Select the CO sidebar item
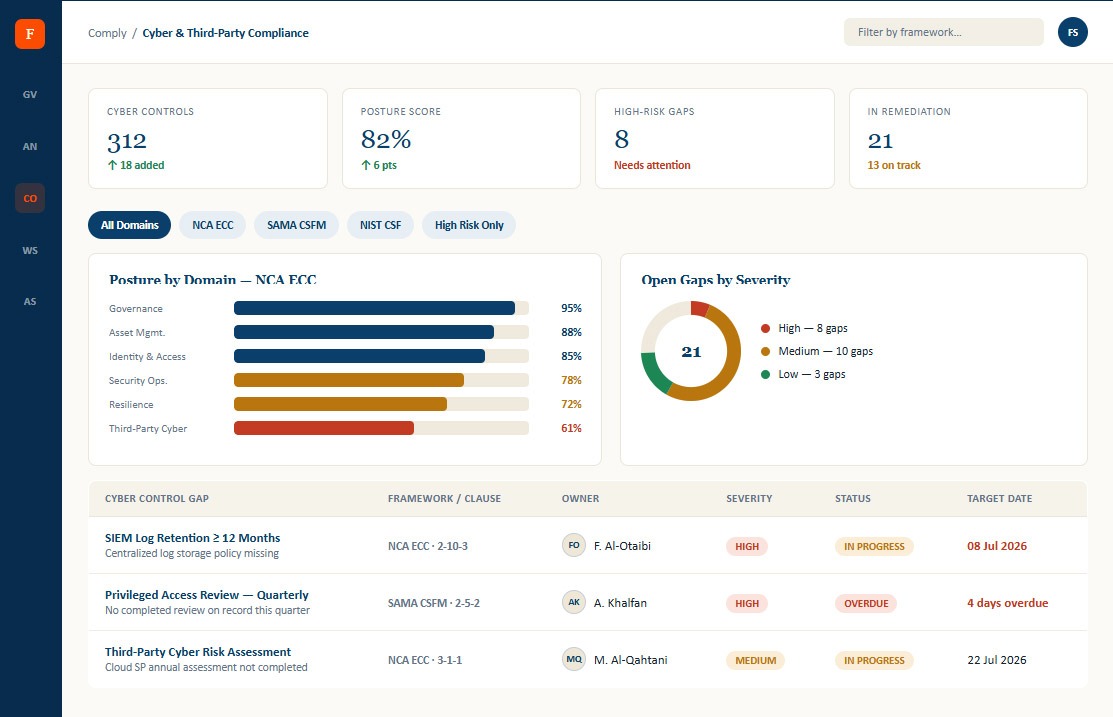 click(30, 198)
